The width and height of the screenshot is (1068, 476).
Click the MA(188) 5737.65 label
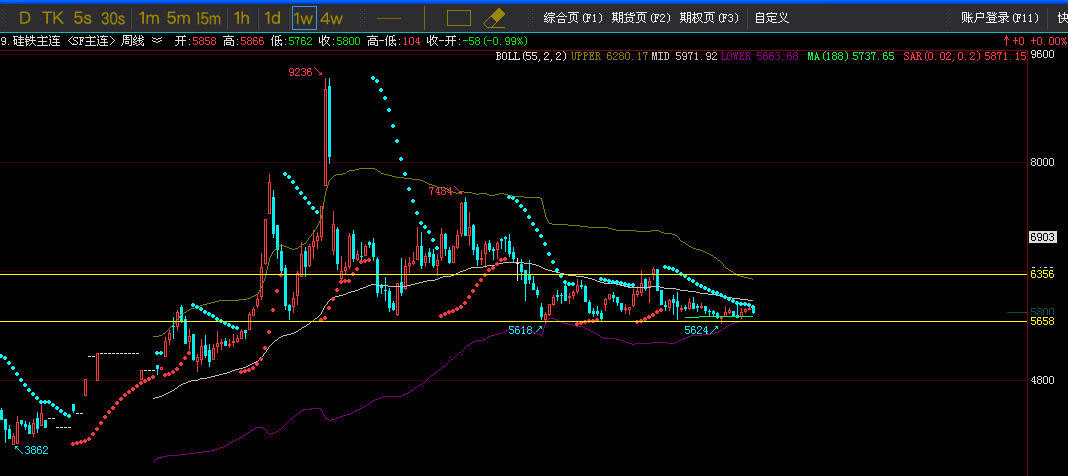pos(851,57)
